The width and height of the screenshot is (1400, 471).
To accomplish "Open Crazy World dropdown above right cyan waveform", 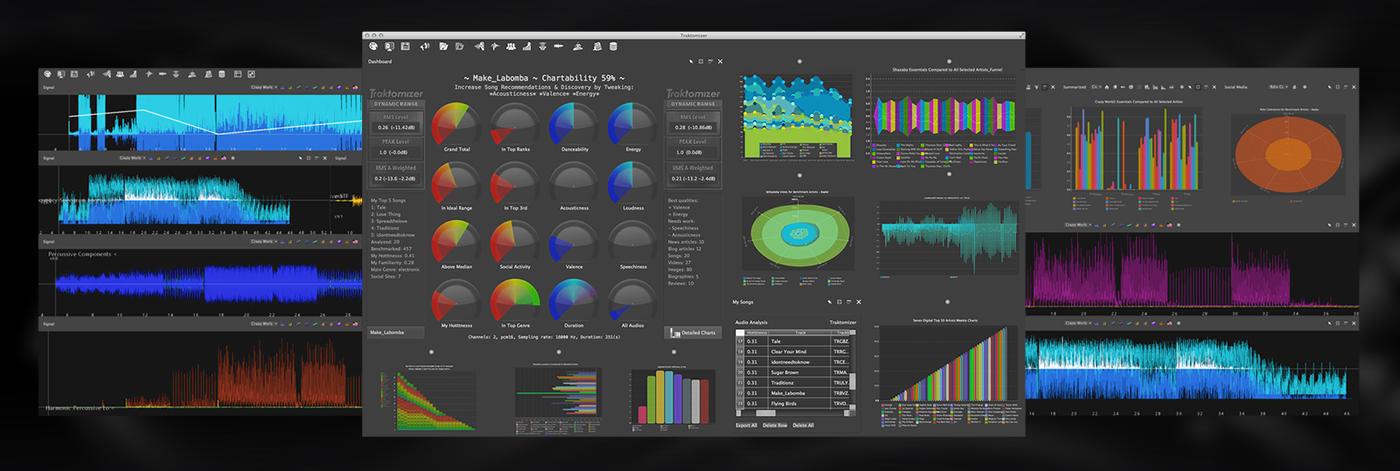I will coord(1080,323).
